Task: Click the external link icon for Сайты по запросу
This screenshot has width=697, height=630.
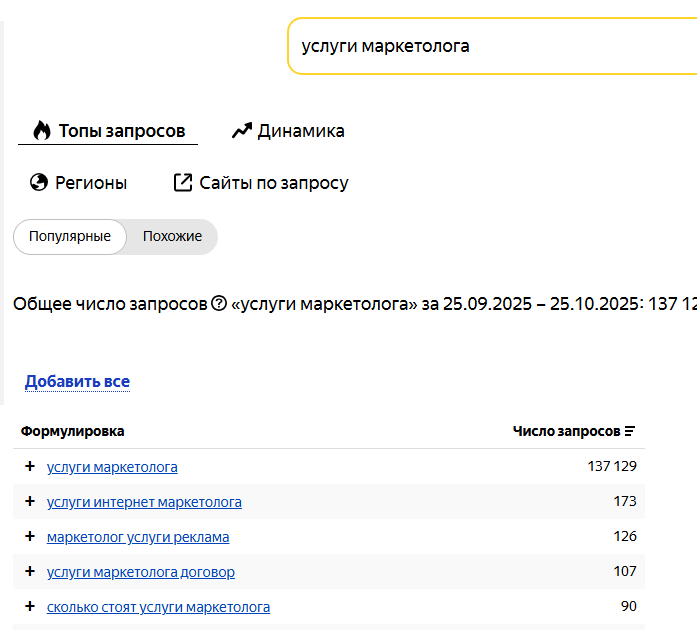Action: click(x=182, y=183)
